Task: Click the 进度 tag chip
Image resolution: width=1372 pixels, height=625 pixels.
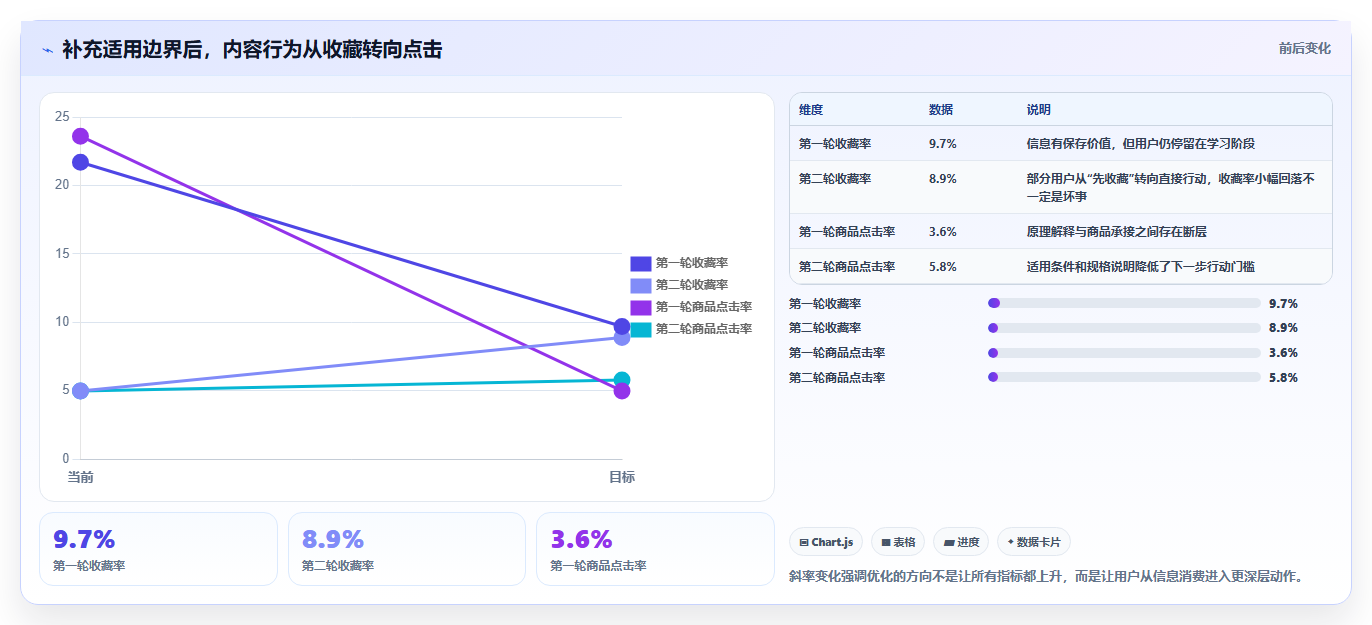Action: [x=961, y=542]
